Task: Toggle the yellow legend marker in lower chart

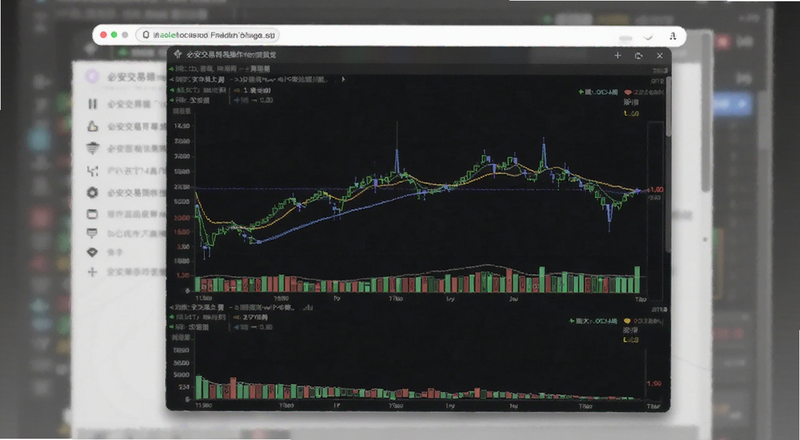Action: pyautogui.click(x=627, y=321)
